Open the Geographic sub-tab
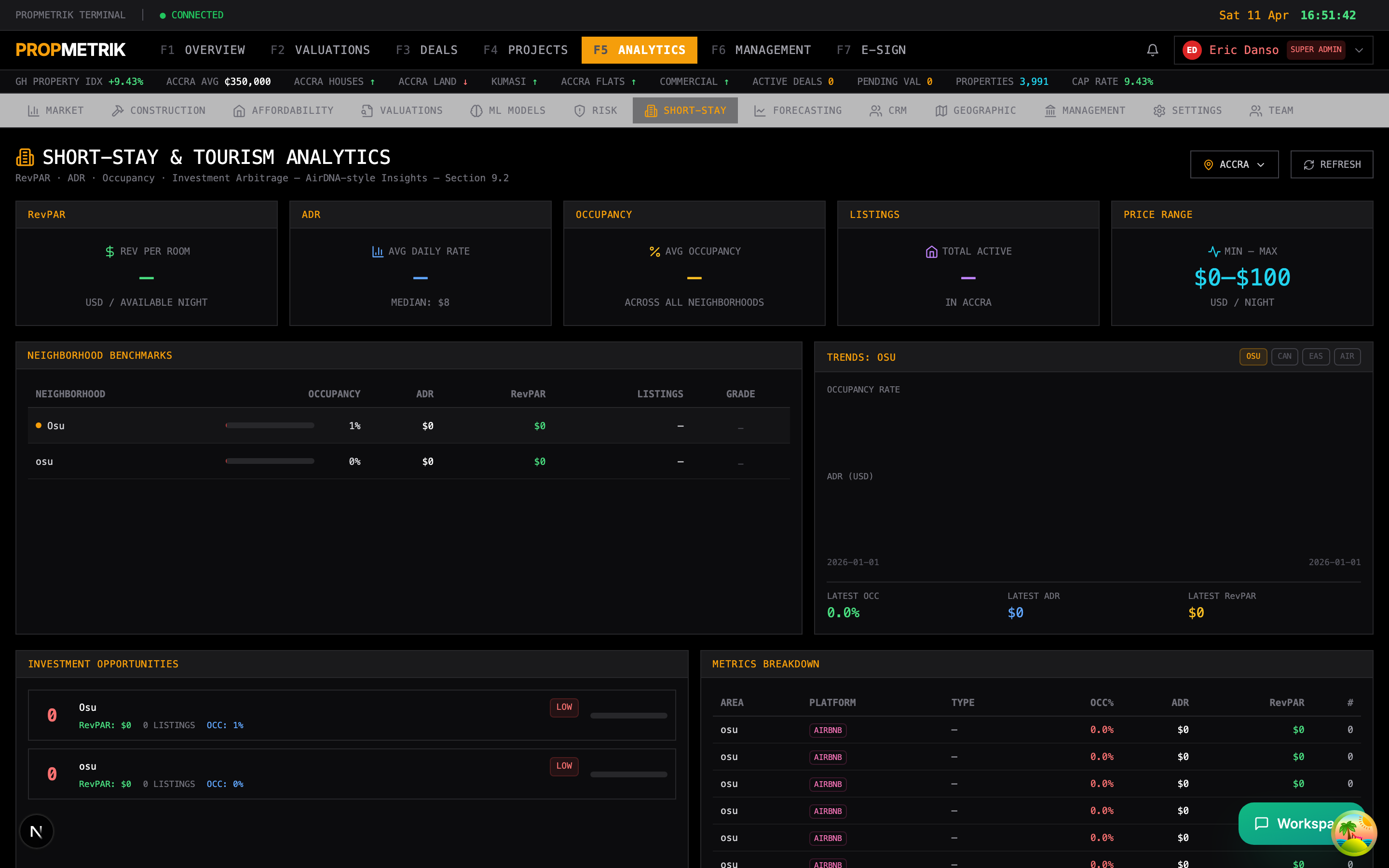The width and height of the screenshot is (1389, 868). tap(975, 110)
